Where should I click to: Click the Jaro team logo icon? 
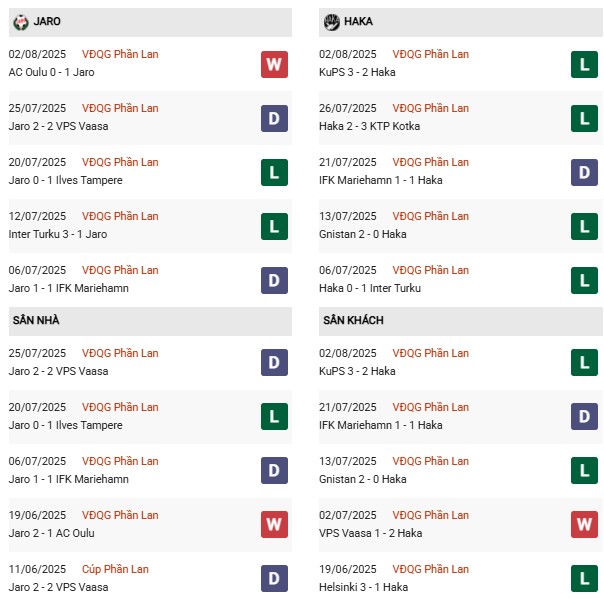[20, 21]
